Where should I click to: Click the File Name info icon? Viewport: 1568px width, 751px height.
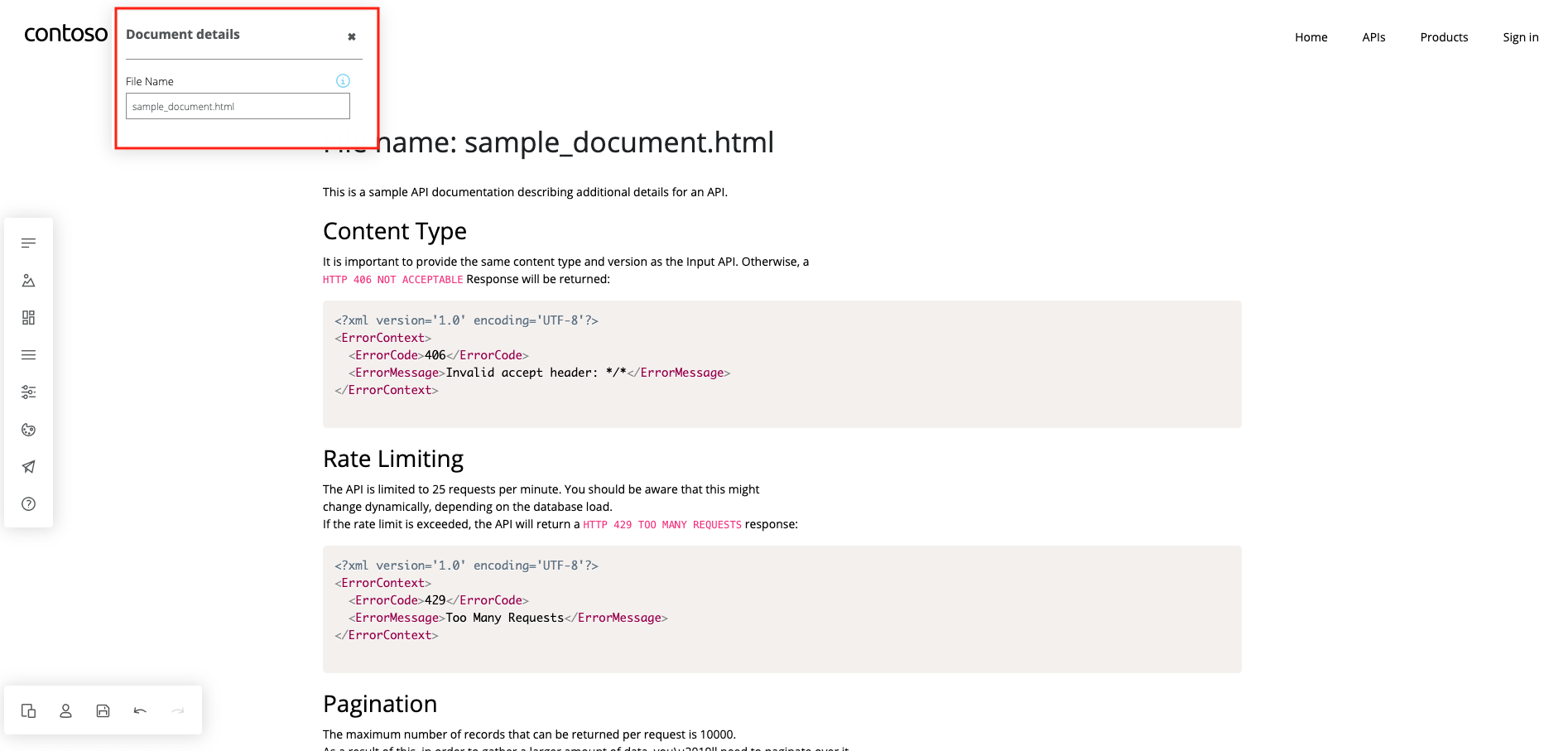343,81
